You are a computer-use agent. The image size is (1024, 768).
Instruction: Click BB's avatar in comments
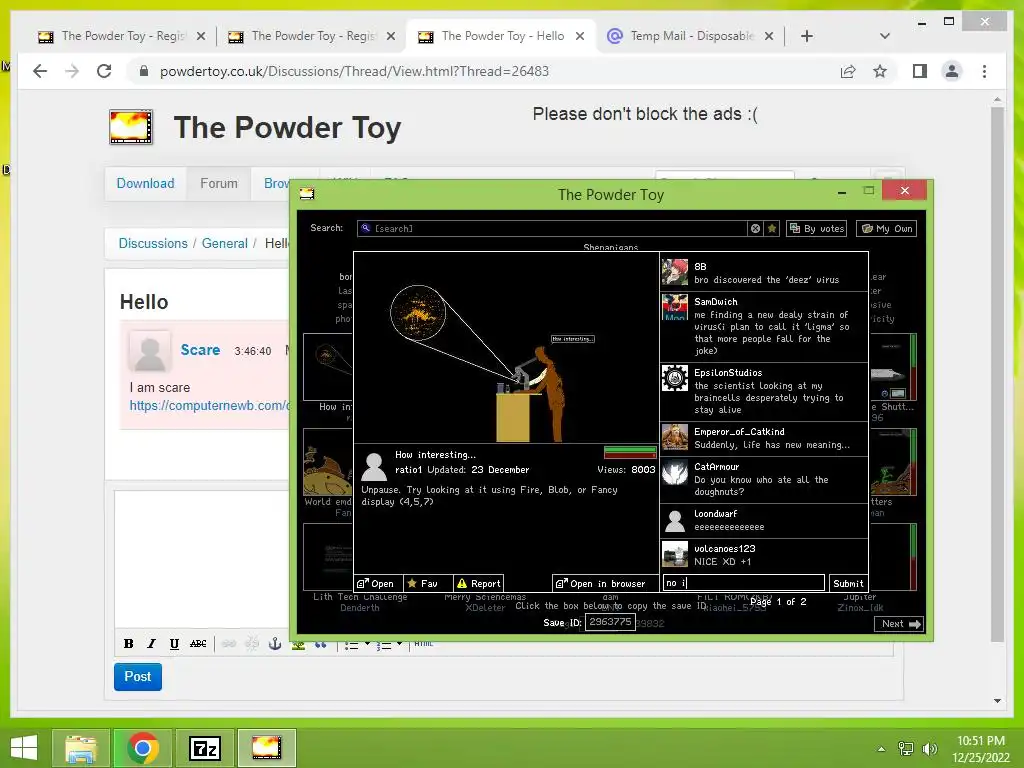click(675, 273)
